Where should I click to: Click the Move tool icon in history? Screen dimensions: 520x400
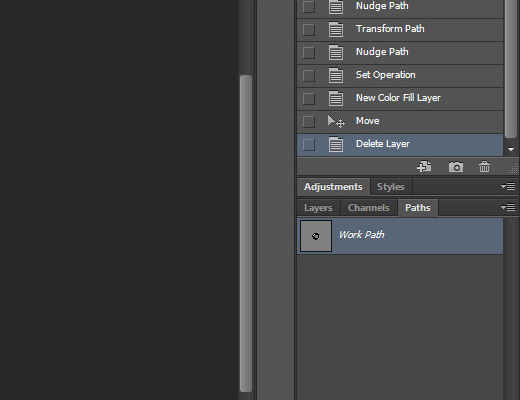click(336, 121)
